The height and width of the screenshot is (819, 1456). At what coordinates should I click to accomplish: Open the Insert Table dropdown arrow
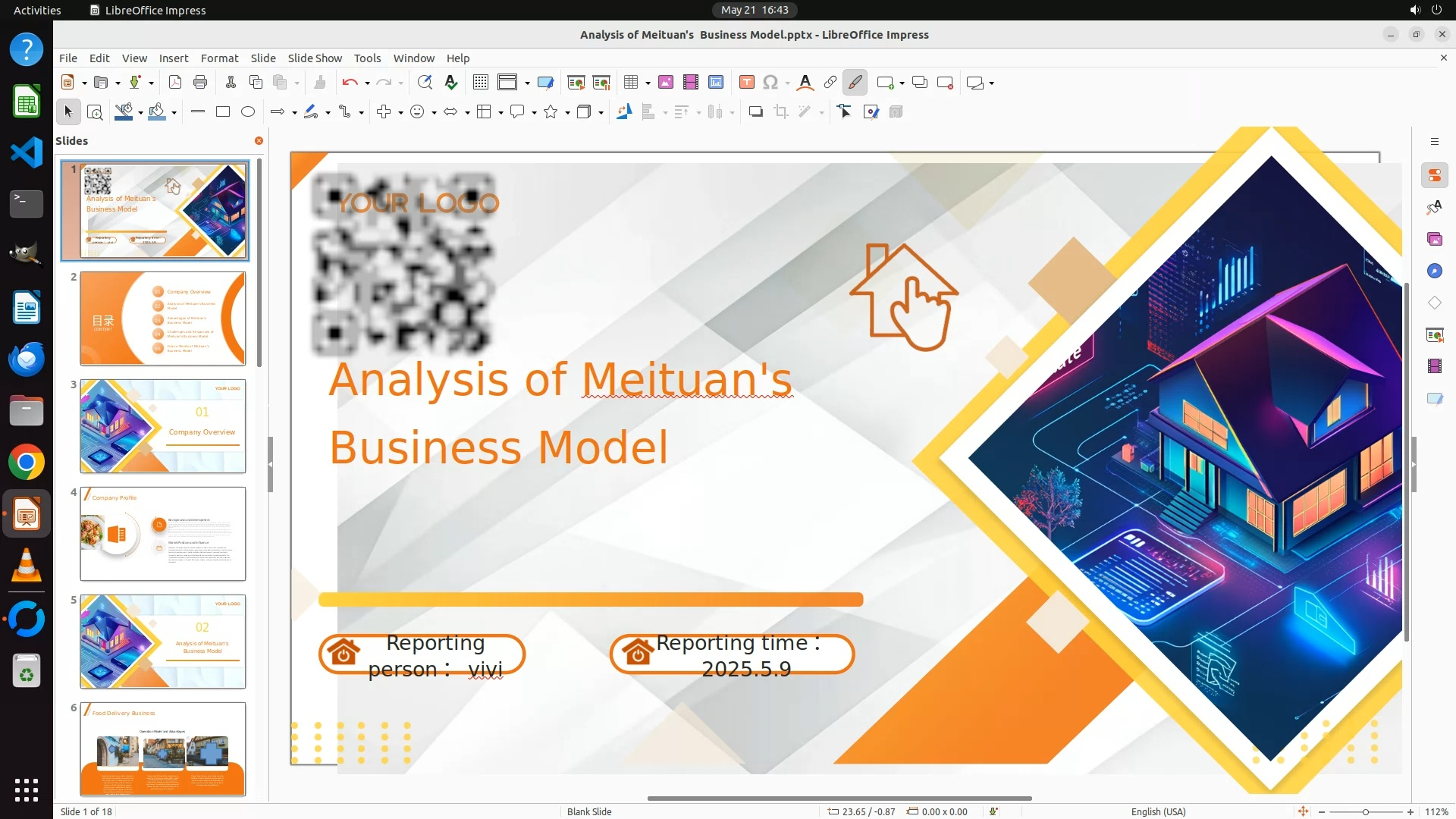648,83
